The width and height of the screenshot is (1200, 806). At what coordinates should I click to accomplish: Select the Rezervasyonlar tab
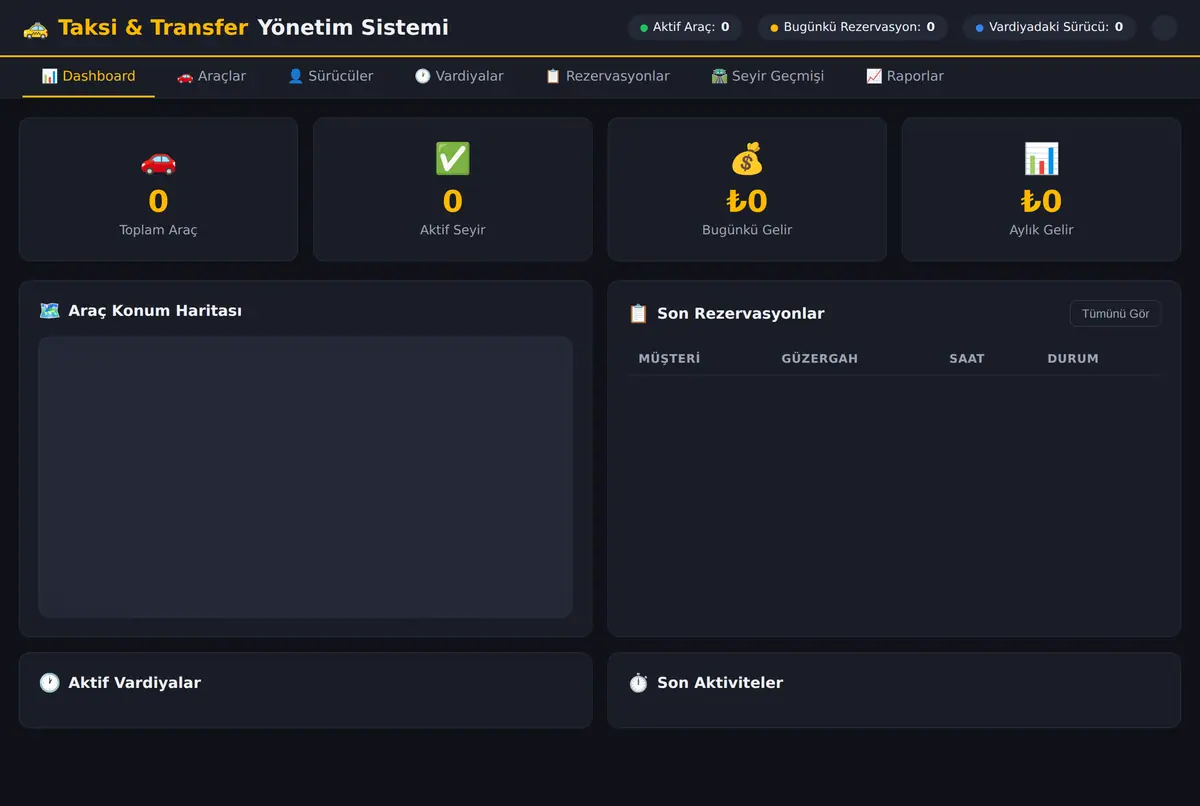click(607, 76)
